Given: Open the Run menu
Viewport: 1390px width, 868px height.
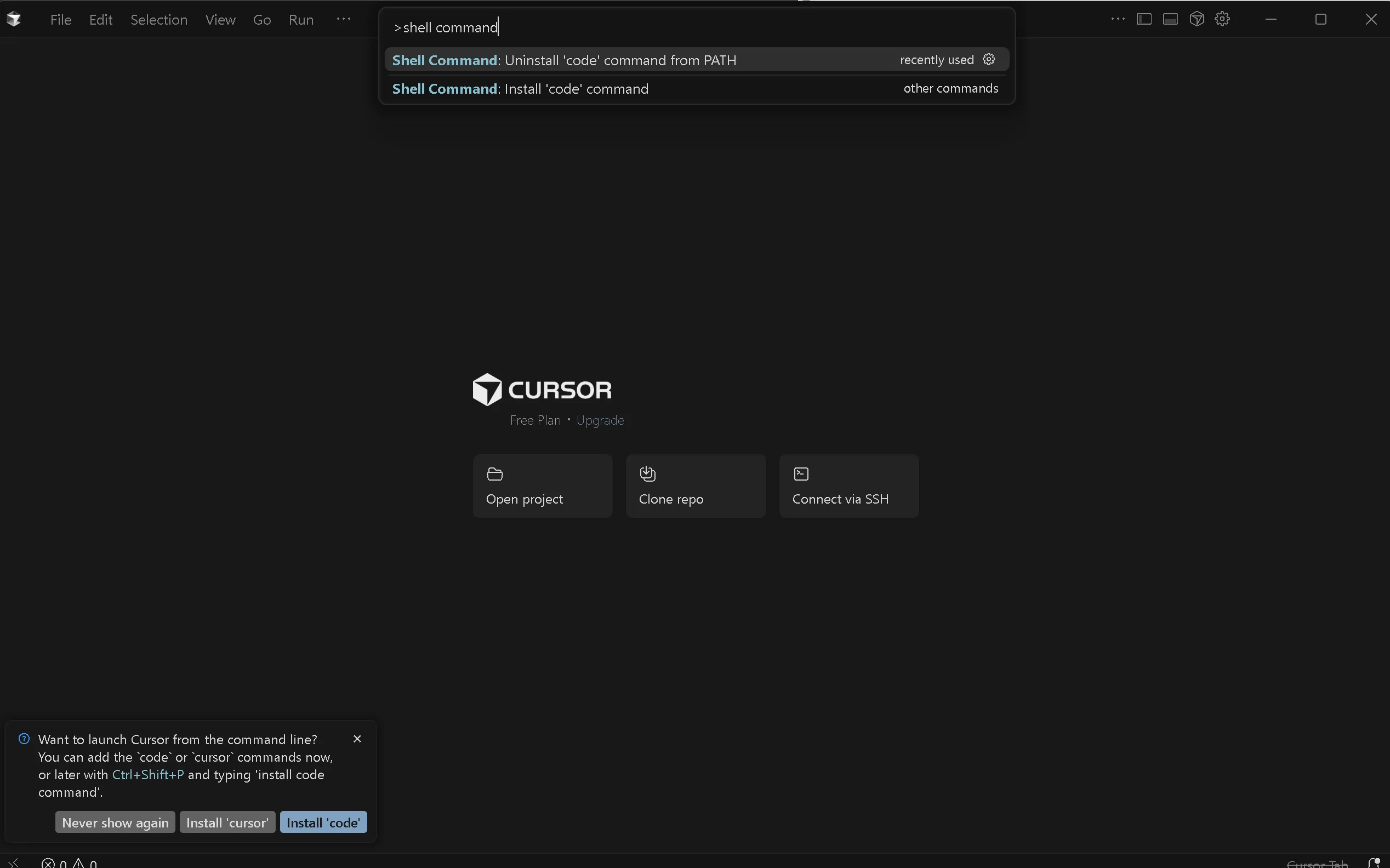Looking at the screenshot, I should click(301, 20).
